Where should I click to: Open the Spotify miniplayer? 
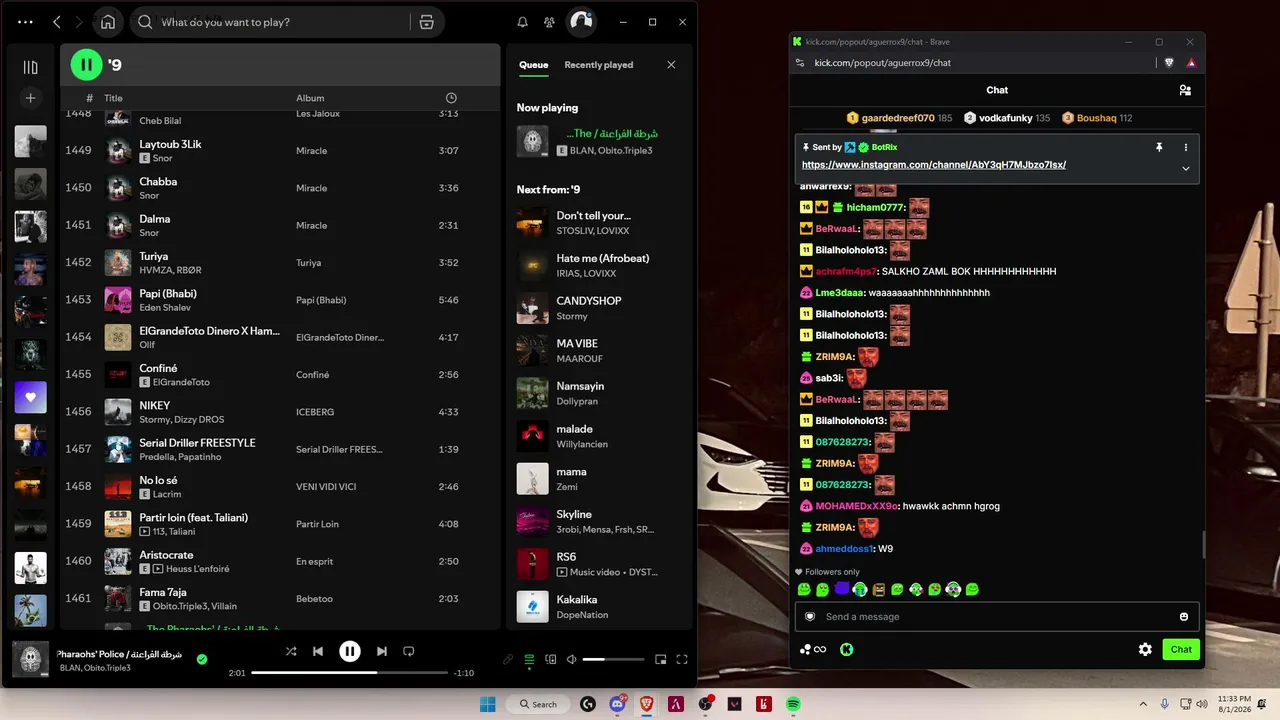click(660, 659)
